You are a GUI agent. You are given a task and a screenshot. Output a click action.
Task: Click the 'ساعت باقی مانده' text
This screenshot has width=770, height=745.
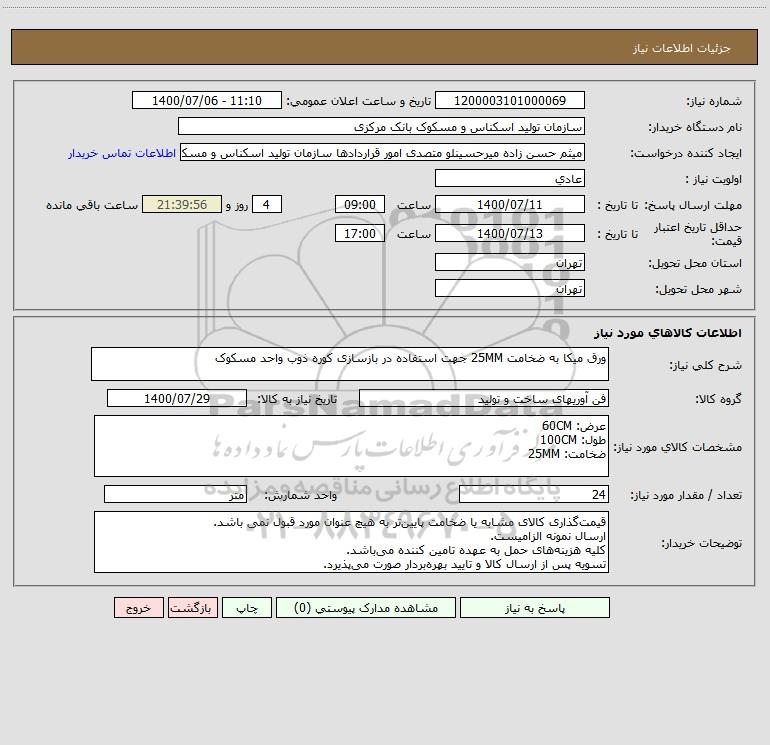point(92,205)
